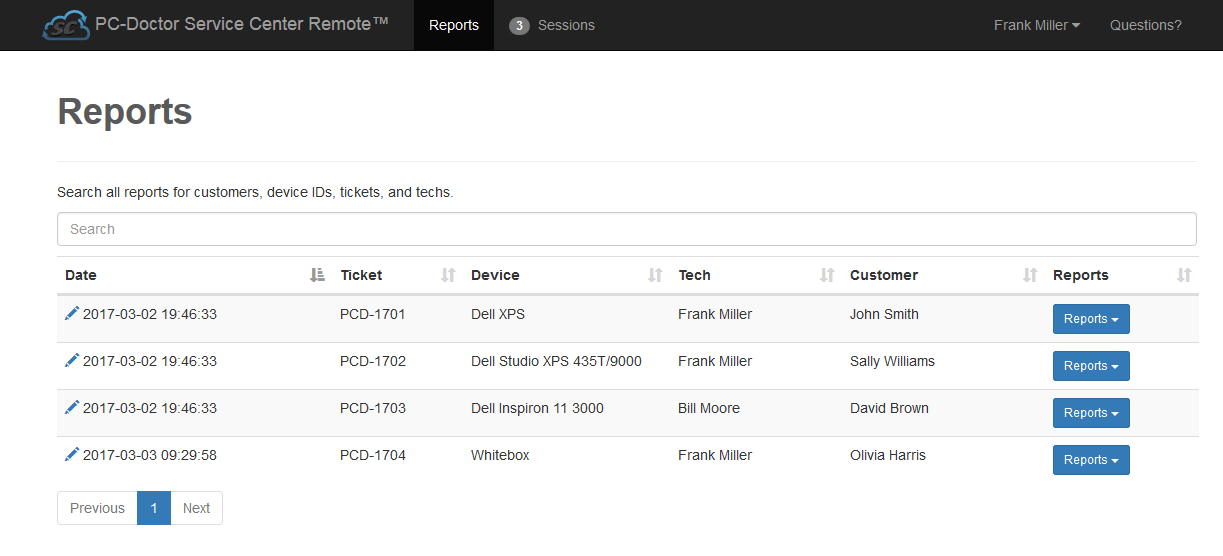Switch to the Sessions nav tab
This screenshot has width=1223, height=556.
(552, 25)
